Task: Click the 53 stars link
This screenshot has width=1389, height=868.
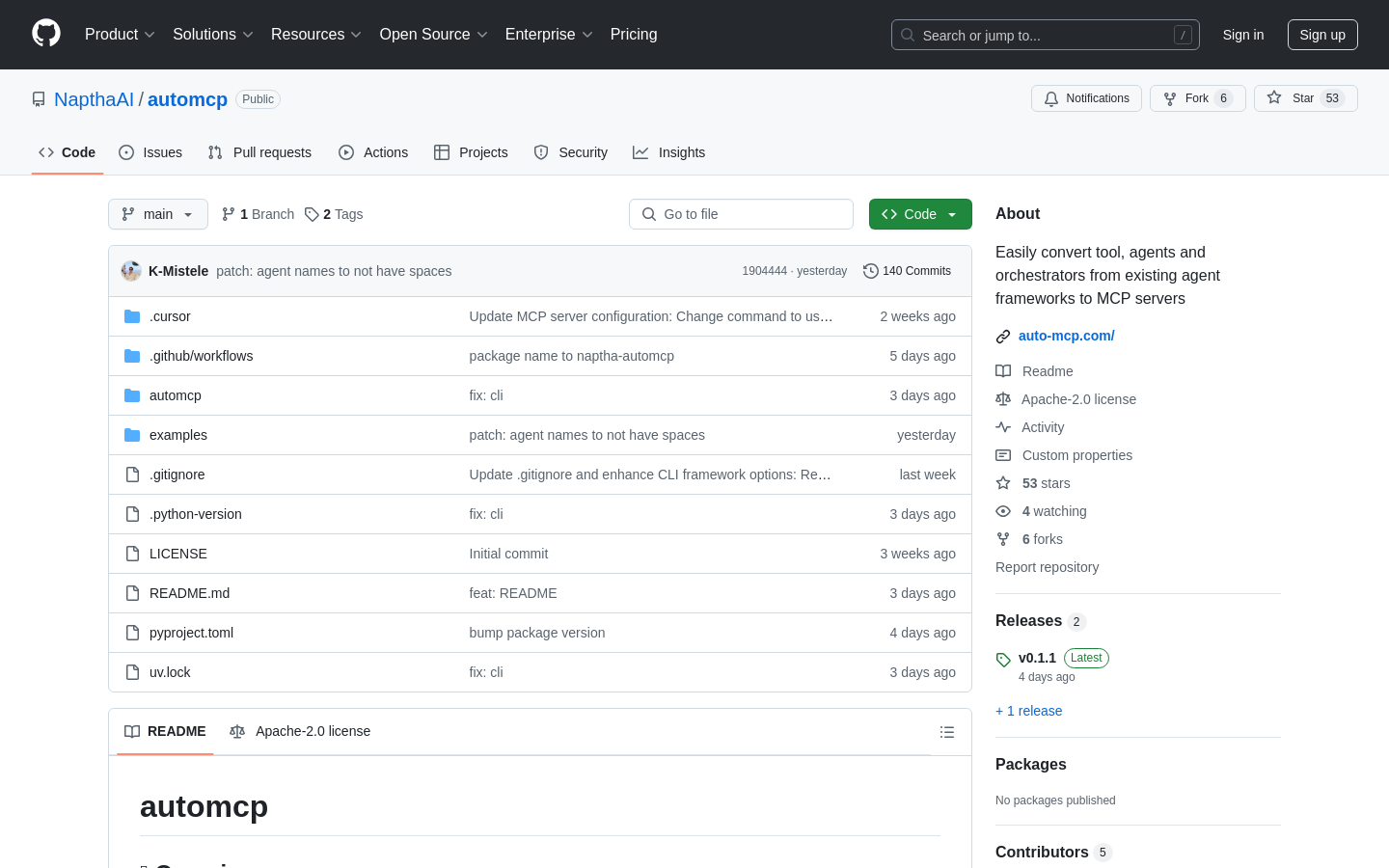Action: [1046, 483]
